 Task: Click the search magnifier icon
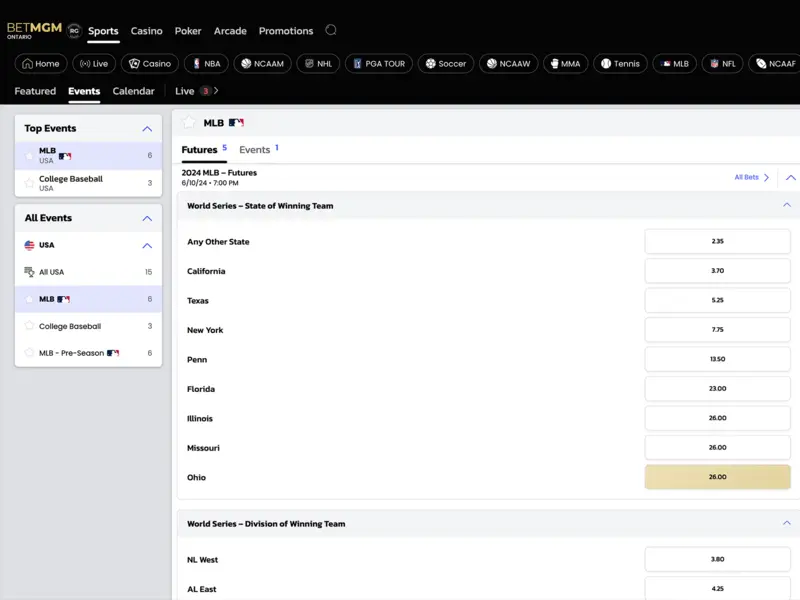click(331, 30)
